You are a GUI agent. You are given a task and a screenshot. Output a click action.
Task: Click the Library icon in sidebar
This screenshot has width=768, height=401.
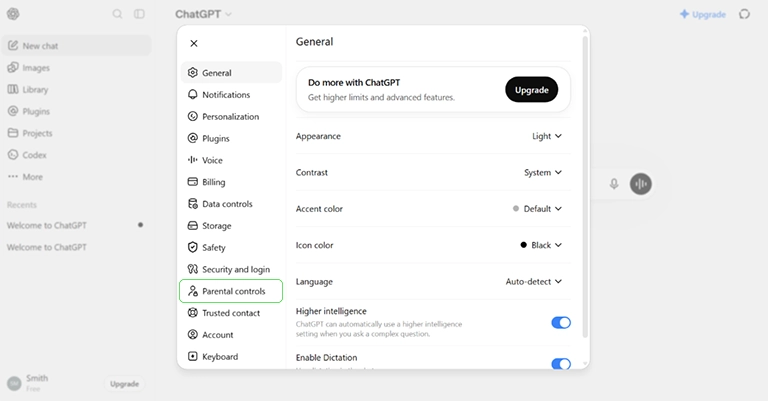pos(13,89)
